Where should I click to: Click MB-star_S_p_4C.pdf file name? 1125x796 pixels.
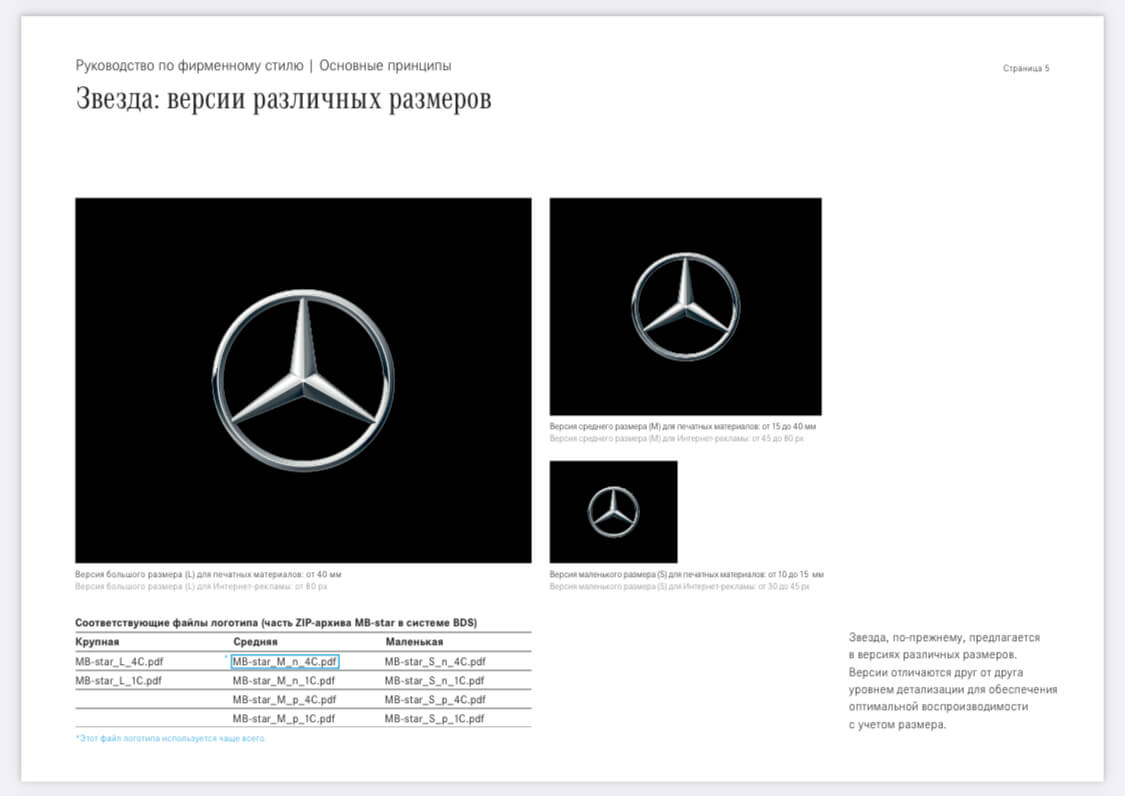coord(435,699)
